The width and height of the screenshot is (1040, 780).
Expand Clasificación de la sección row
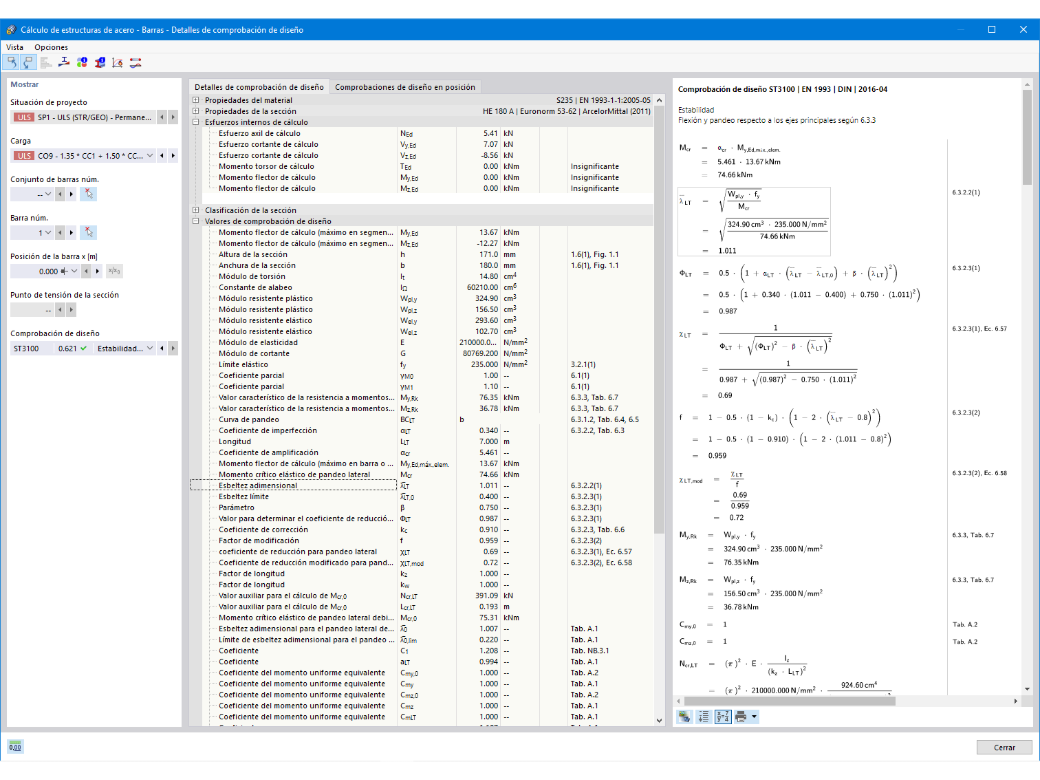pos(196,210)
